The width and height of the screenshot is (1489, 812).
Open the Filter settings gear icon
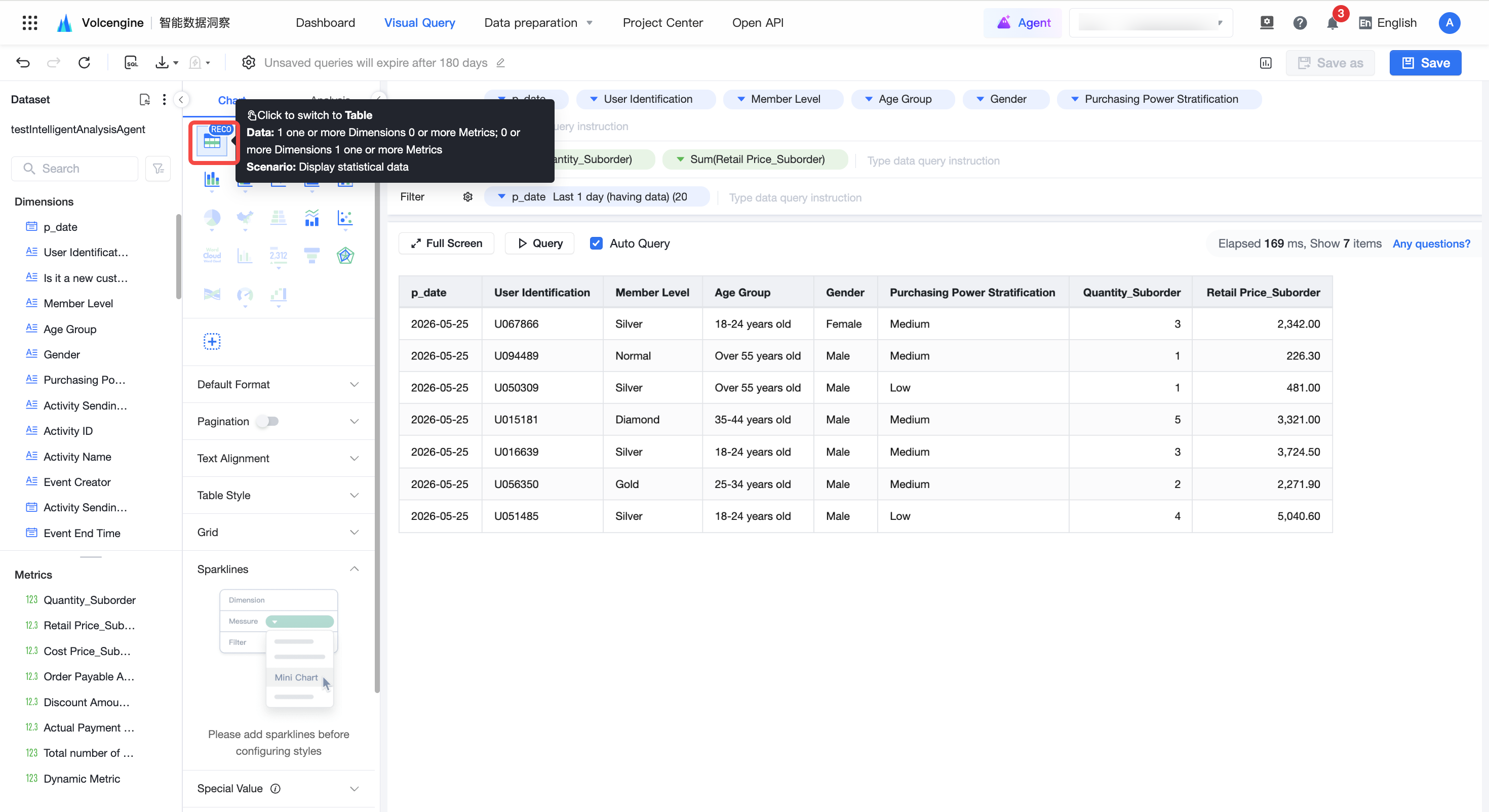467,196
